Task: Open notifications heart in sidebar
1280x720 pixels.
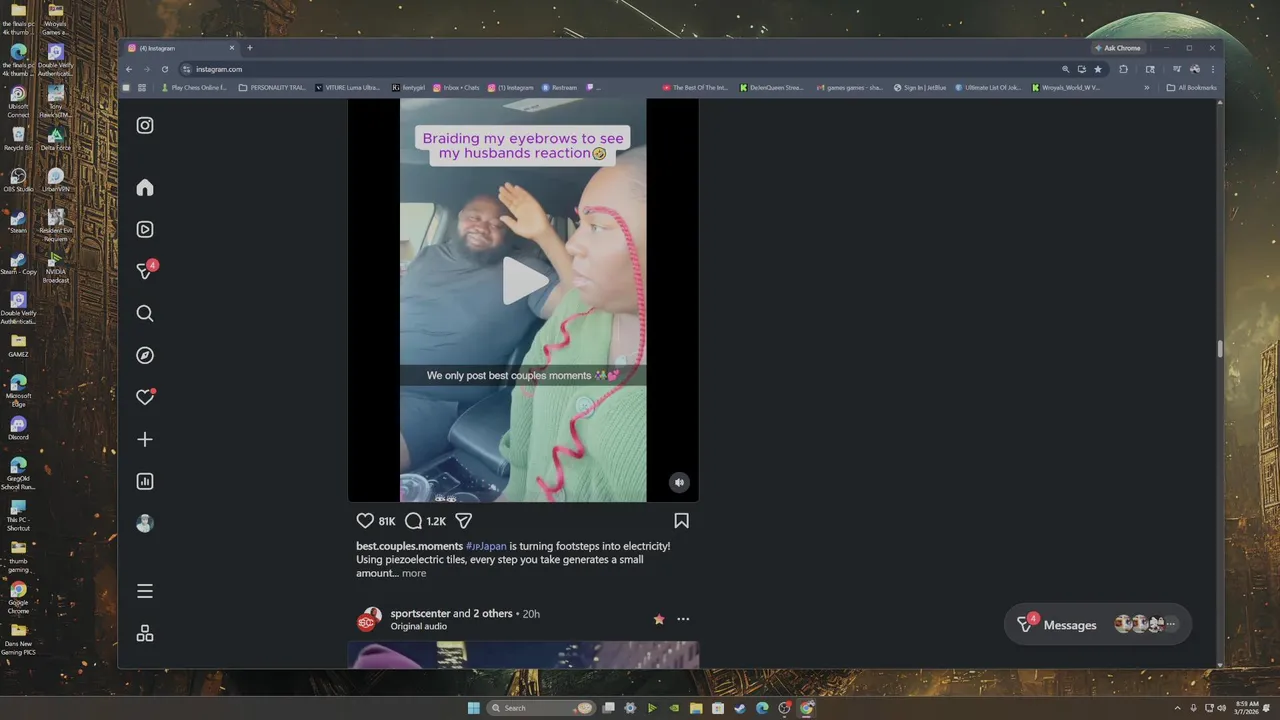Action: point(145,397)
